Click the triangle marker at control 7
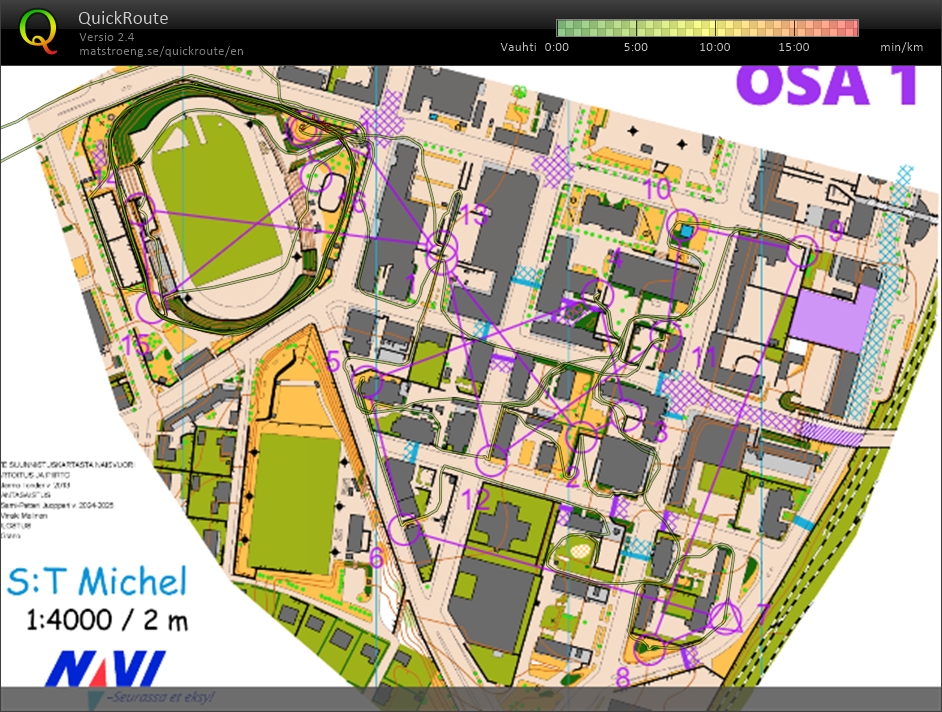The height and width of the screenshot is (712, 942). 727,620
